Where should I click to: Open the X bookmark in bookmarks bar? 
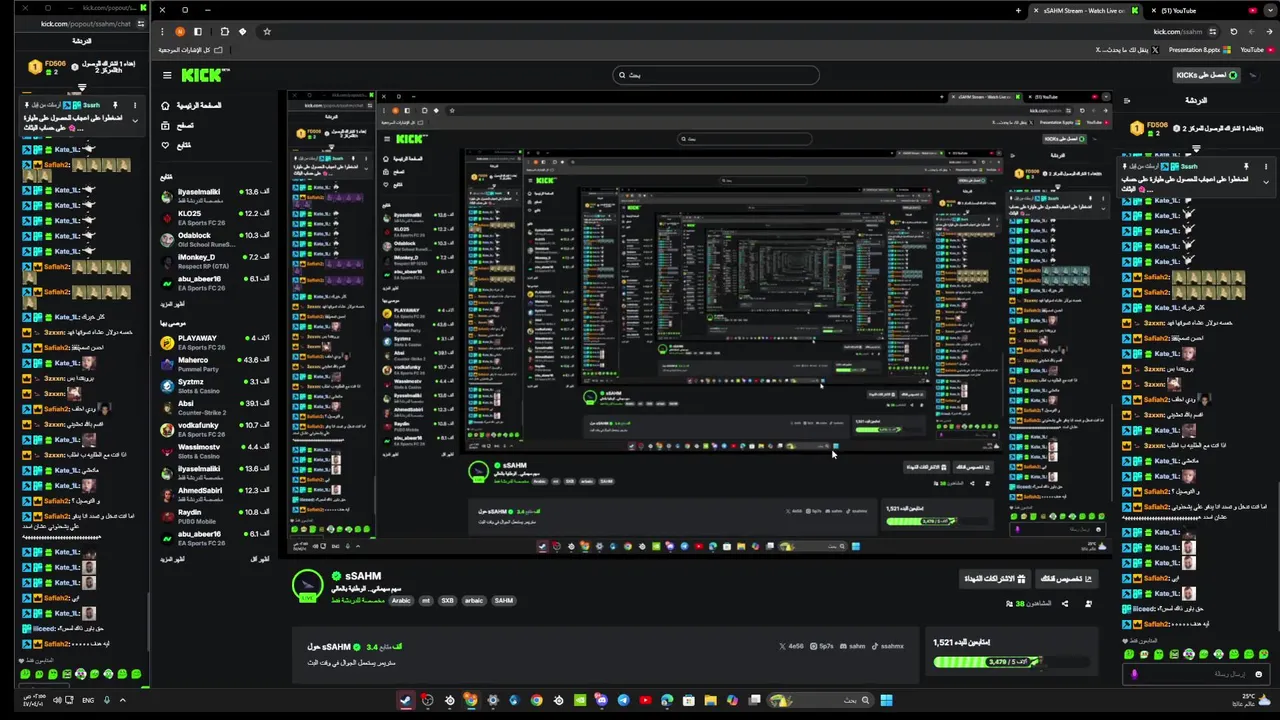[x=1127, y=50]
